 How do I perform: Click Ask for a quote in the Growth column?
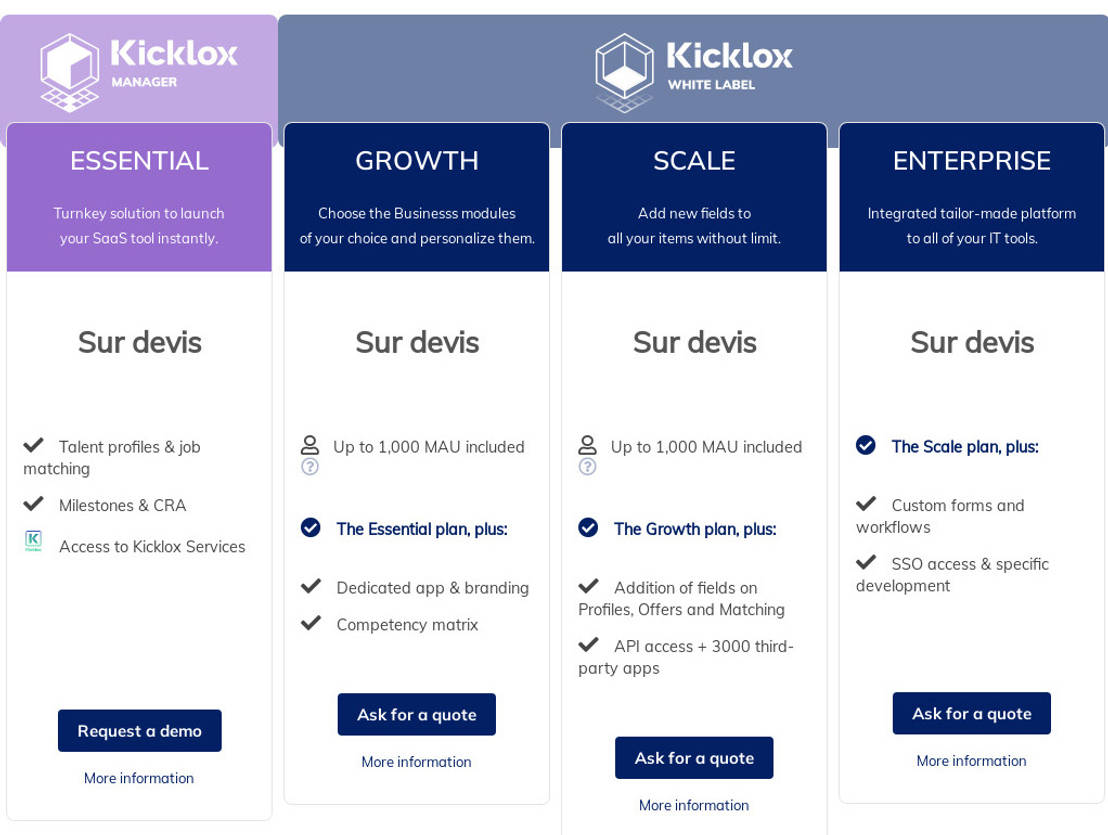416,714
